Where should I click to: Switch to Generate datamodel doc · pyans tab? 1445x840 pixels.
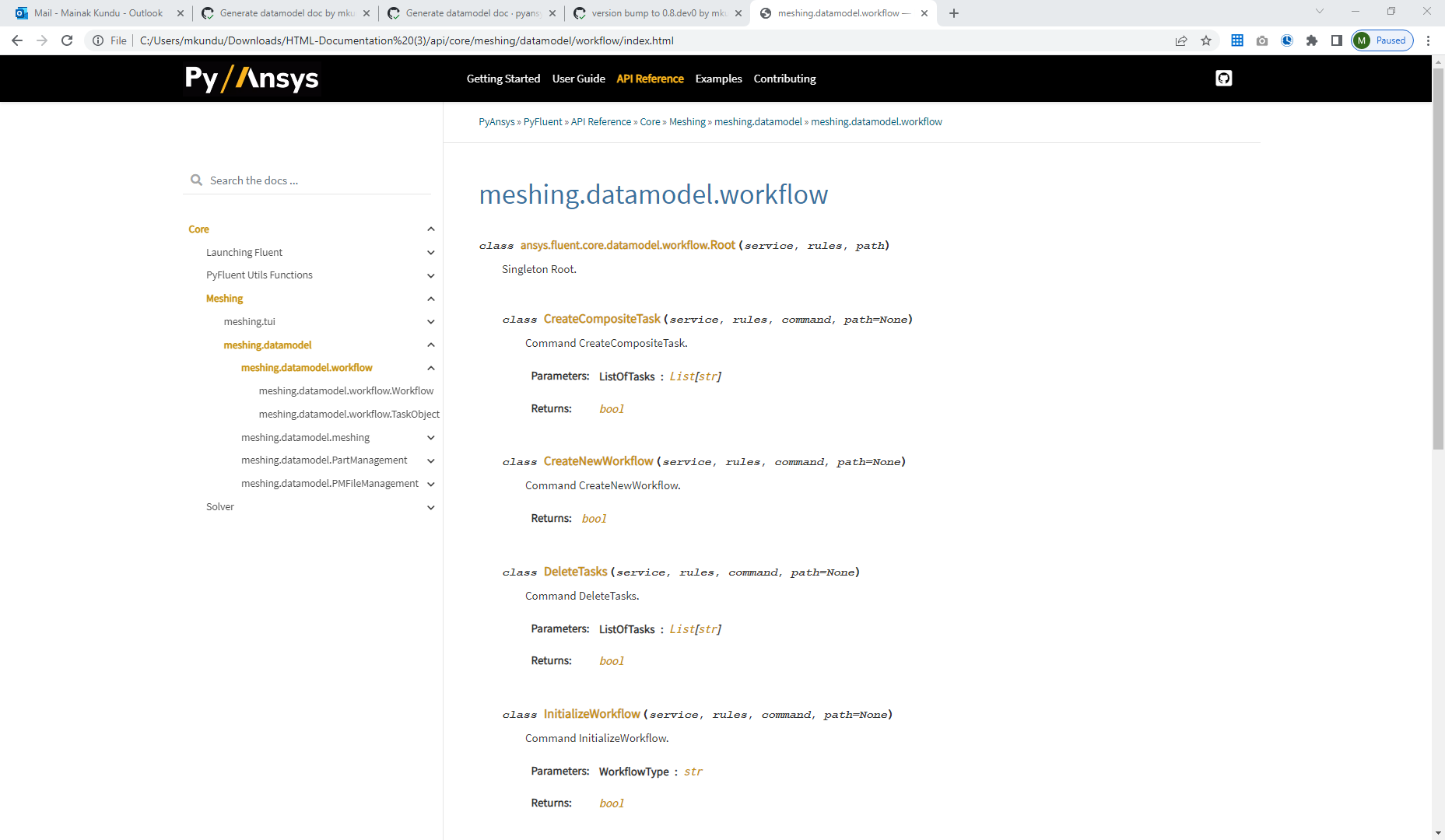472,13
